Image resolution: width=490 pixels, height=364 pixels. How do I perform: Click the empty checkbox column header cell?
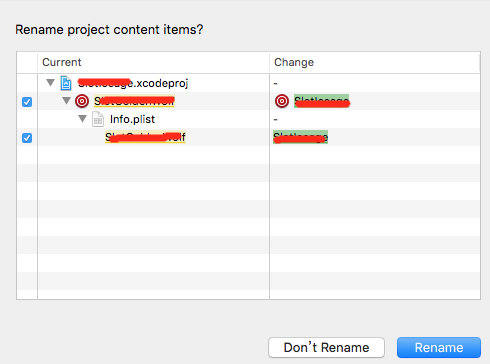[x=27, y=62]
